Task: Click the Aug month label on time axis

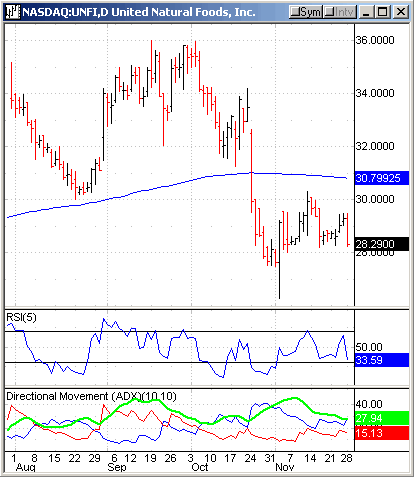Action: pos(25,468)
